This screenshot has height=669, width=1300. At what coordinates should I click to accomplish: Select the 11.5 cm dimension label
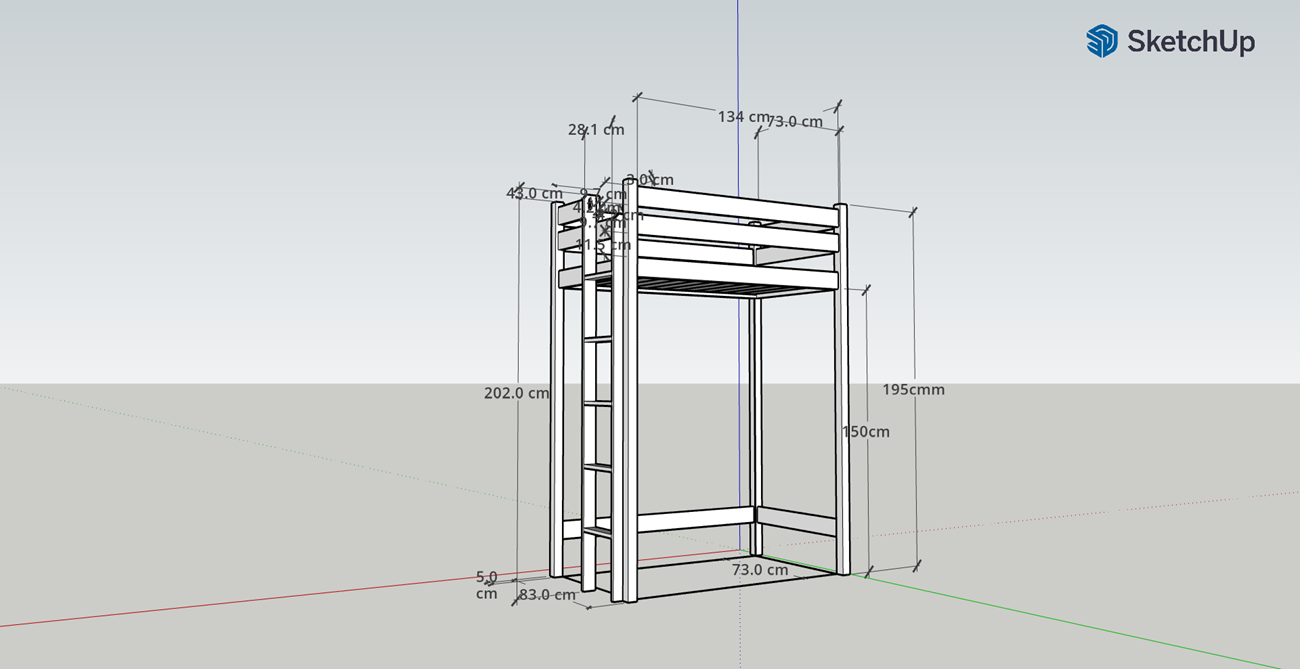[x=603, y=244]
